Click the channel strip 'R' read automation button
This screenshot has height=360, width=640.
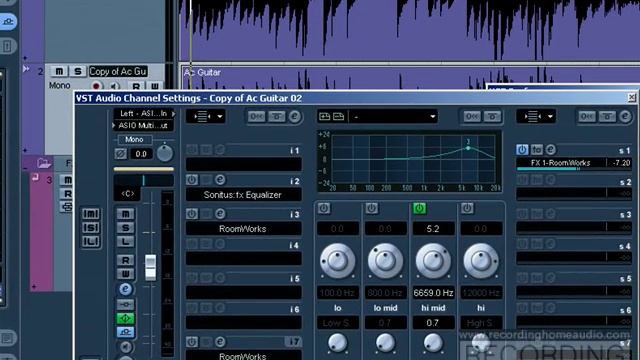[x=126, y=260]
